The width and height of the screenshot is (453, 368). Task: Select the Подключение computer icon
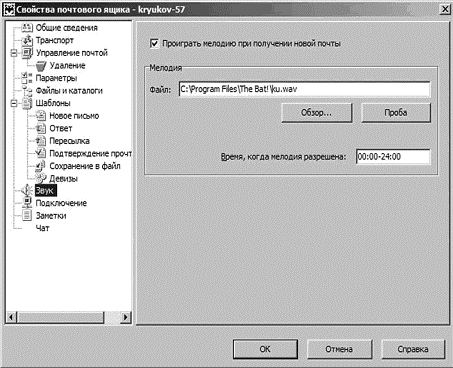pyautogui.click(x=27, y=203)
